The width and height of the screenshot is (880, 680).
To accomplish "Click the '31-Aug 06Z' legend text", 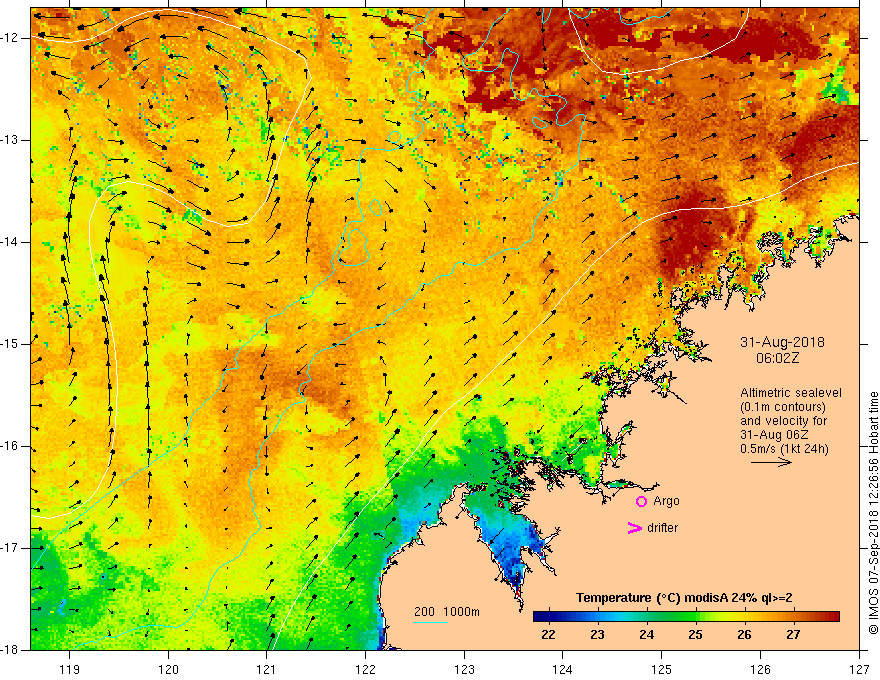I will coord(773,435).
